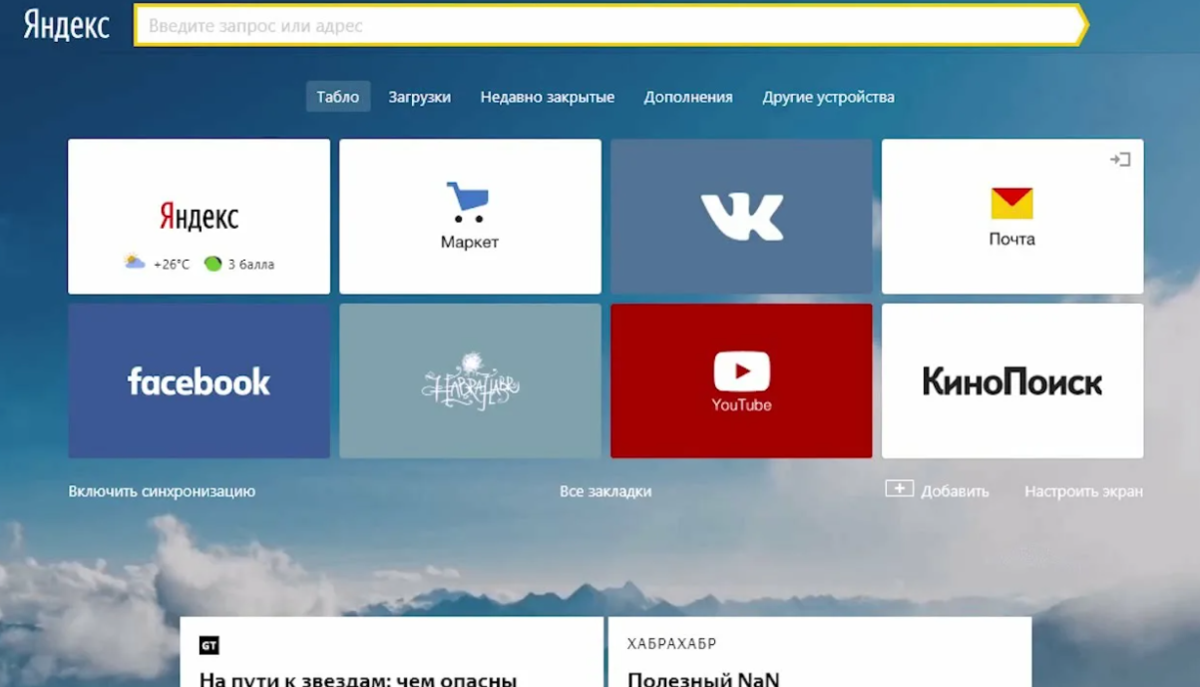This screenshot has height=687, width=1200.
Task: Open the Почта envelope tile
Action: (1012, 216)
